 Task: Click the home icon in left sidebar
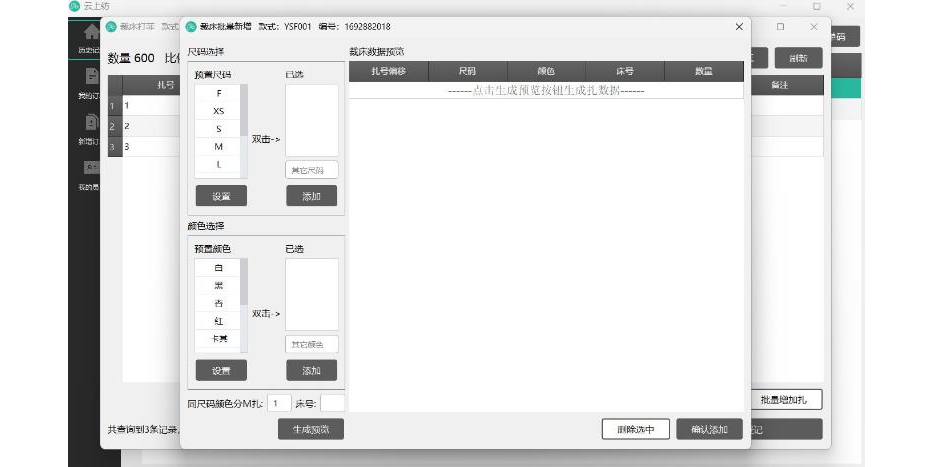[x=90, y=33]
